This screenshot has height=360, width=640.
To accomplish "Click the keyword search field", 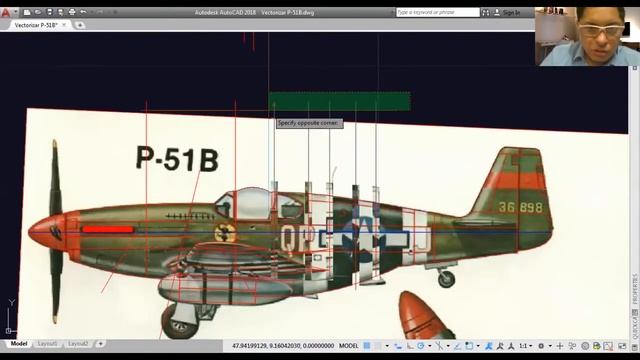I will [438, 13].
